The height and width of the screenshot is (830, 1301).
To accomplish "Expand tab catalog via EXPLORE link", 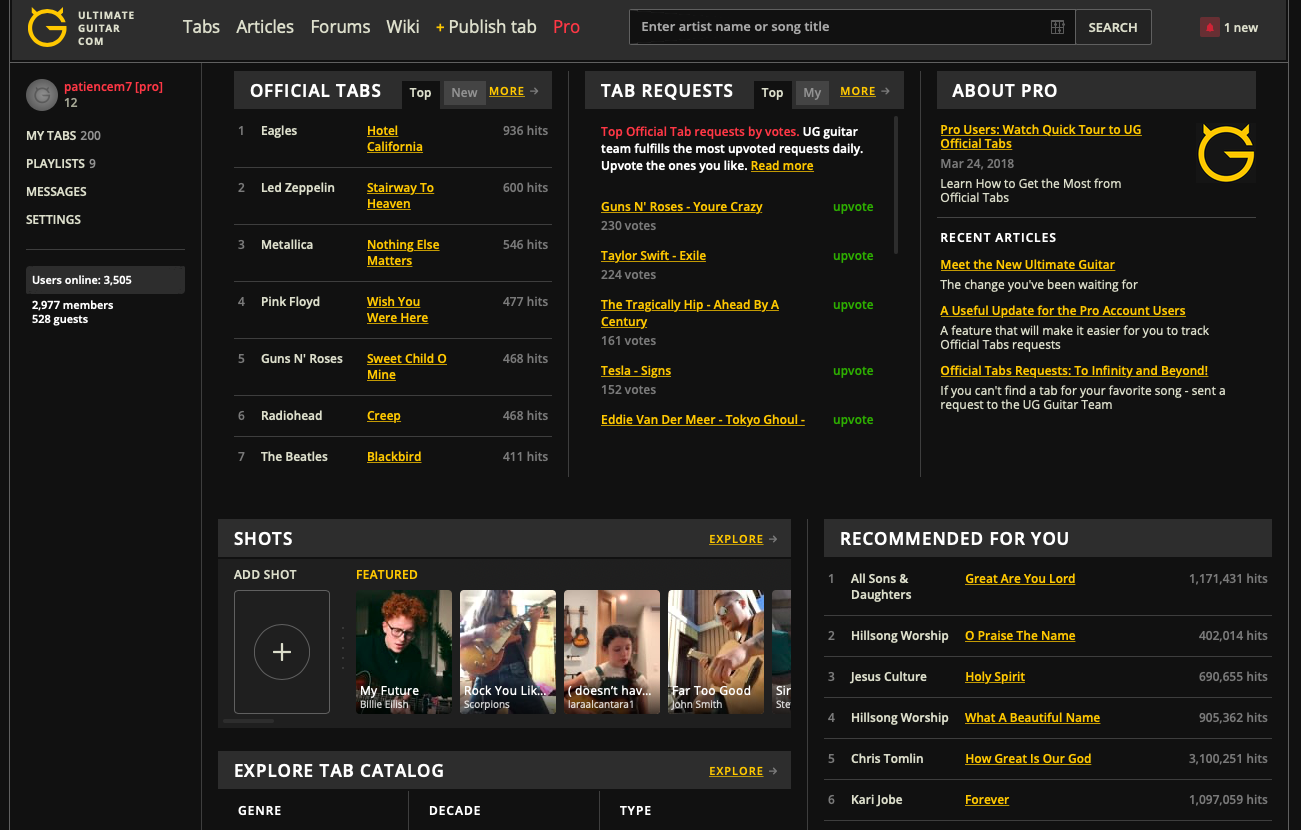I will 736,771.
